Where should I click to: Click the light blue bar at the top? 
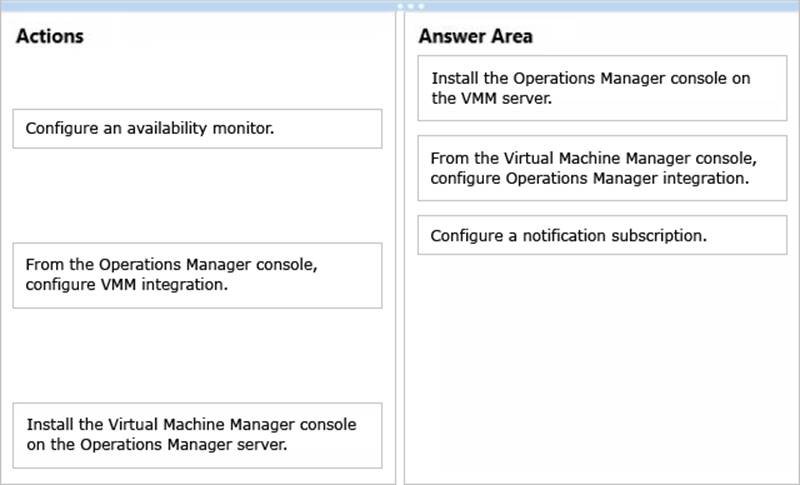[200, 6]
